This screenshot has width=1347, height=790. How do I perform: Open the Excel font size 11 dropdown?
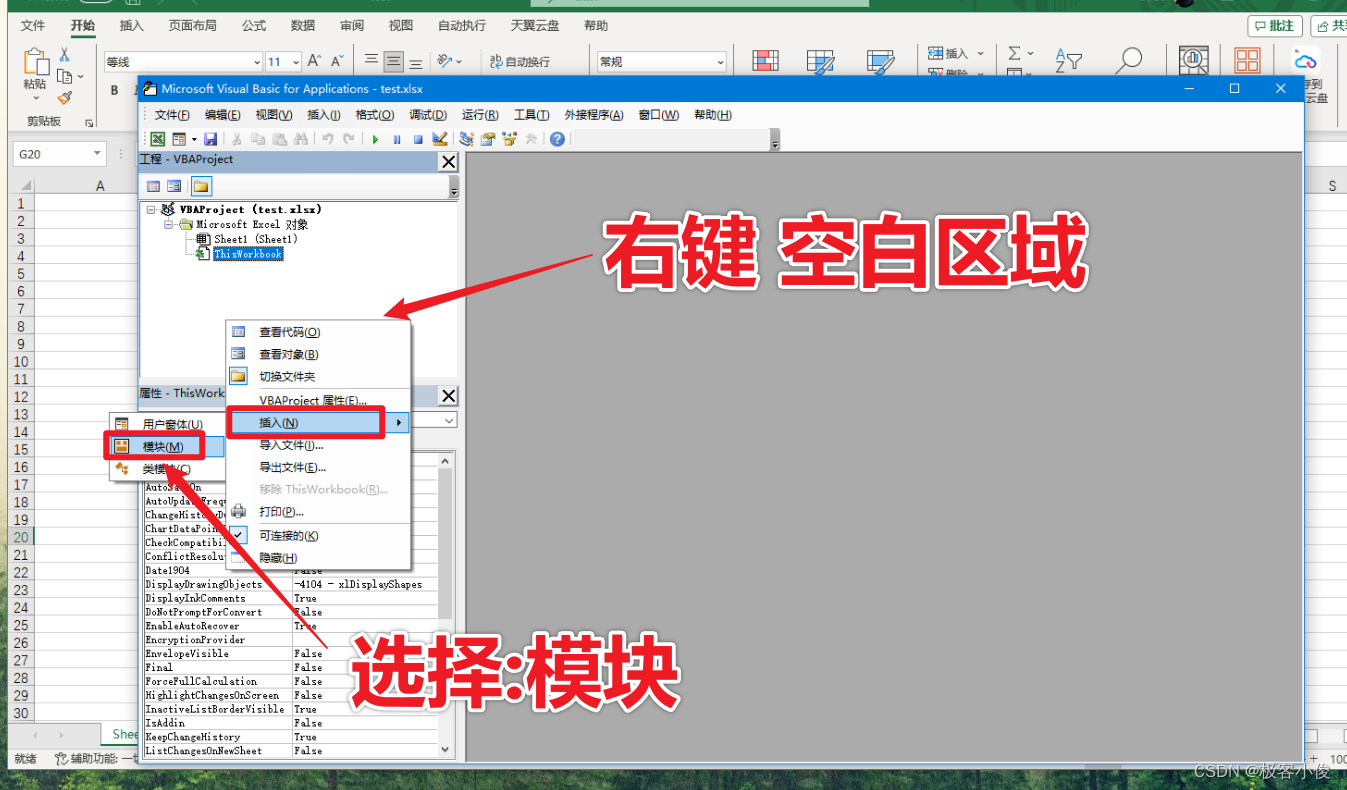[x=296, y=62]
